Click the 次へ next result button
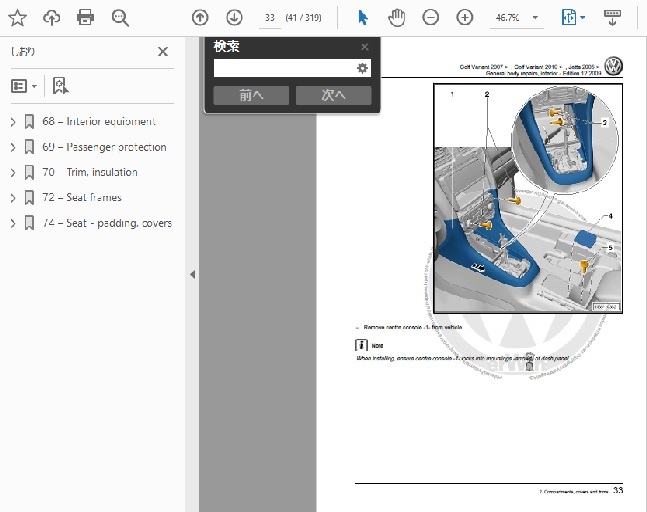 [333, 95]
